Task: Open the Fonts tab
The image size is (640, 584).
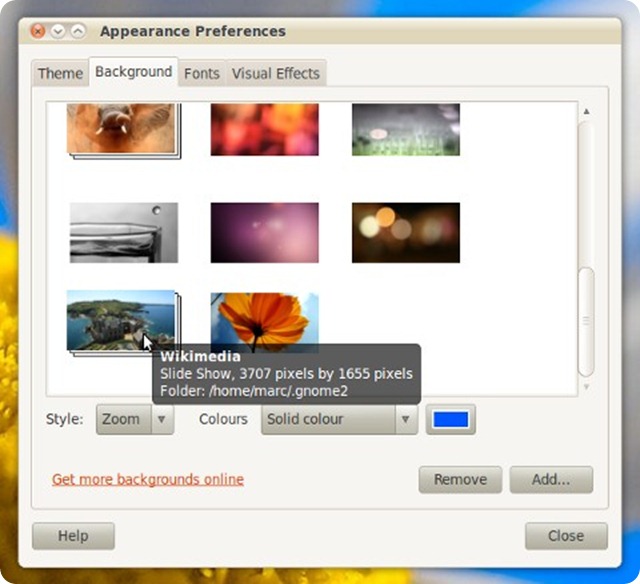Action: [x=202, y=73]
